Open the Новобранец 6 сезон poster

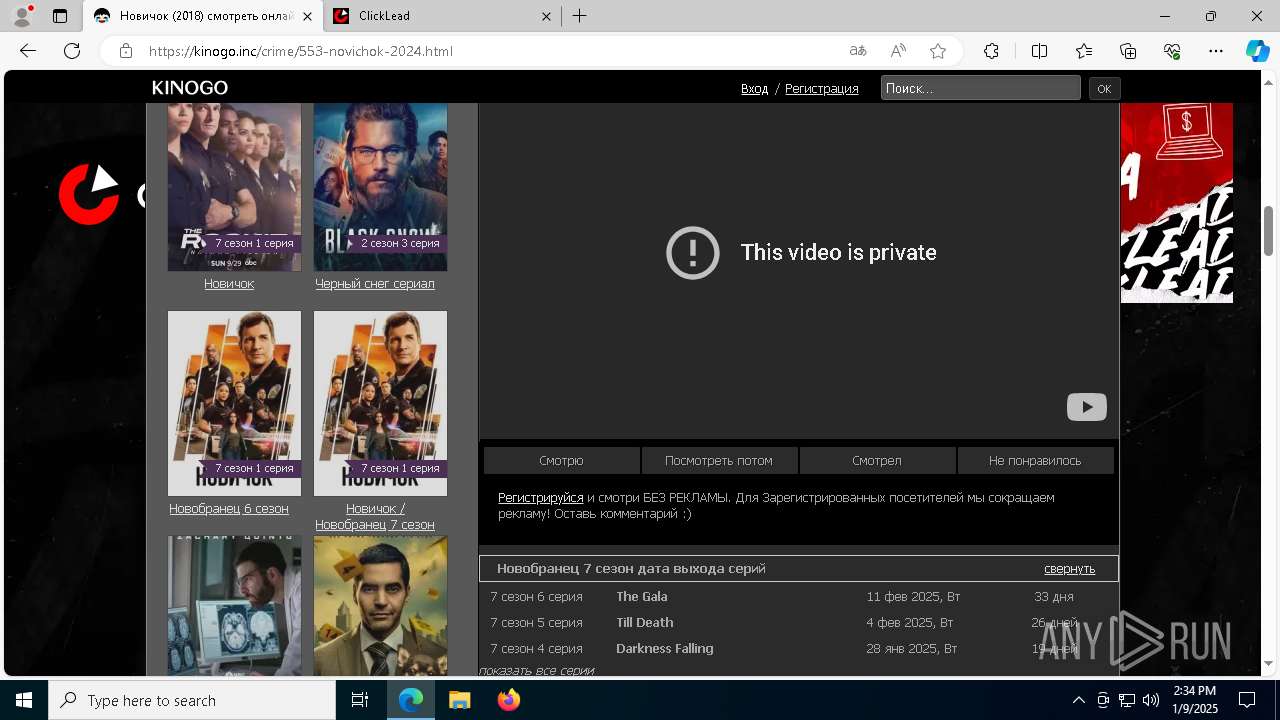tap(234, 403)
